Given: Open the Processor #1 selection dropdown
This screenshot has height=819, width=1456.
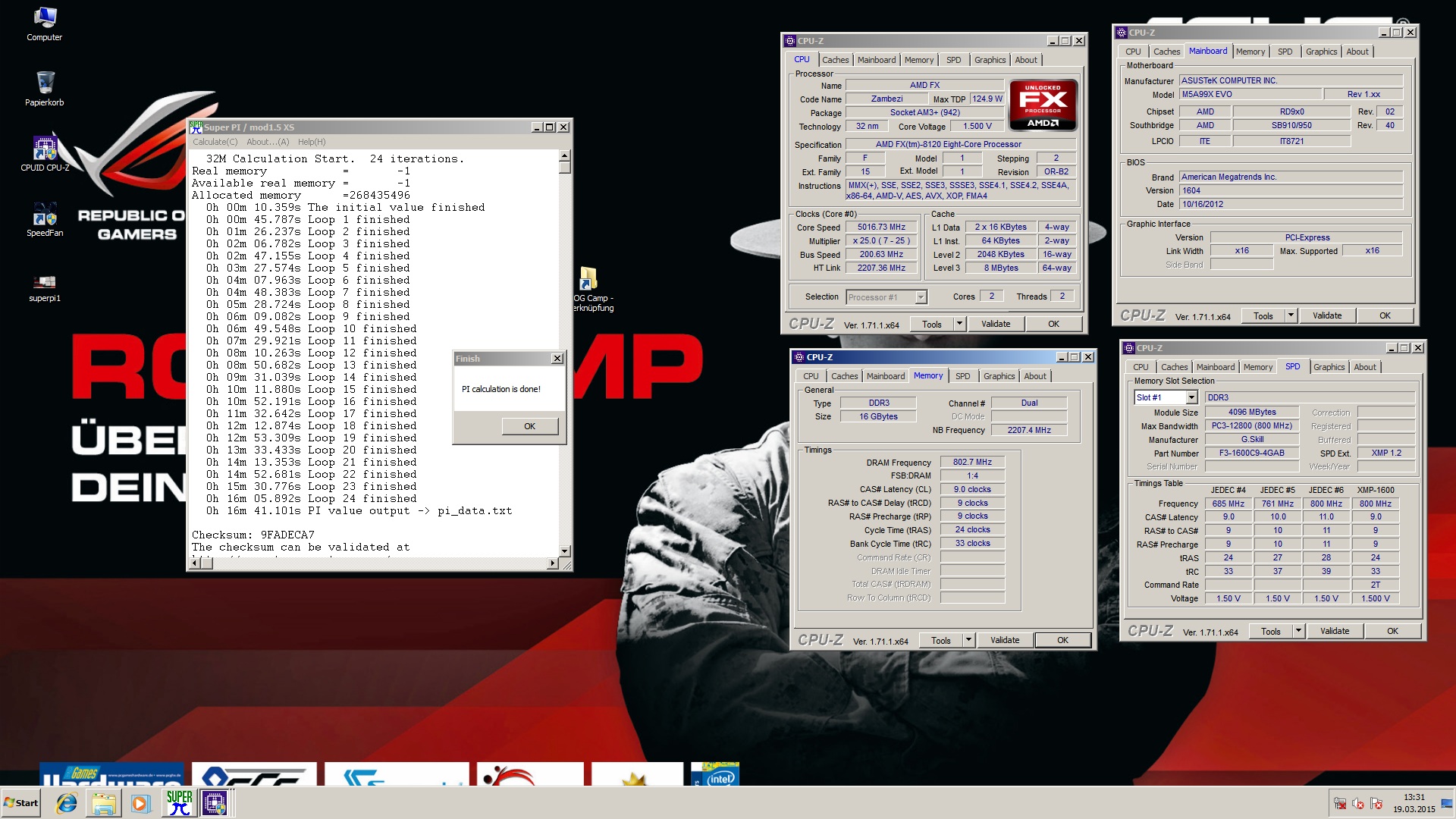Looking at the screenshot, I should click(x=920, y=297).
